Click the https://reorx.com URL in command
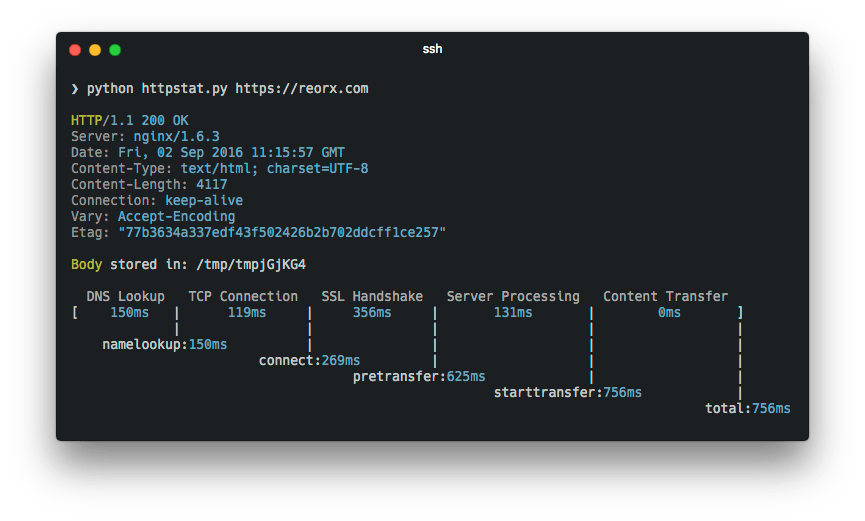865x521 pixels. pyautogui.click(x=302, y=89)
